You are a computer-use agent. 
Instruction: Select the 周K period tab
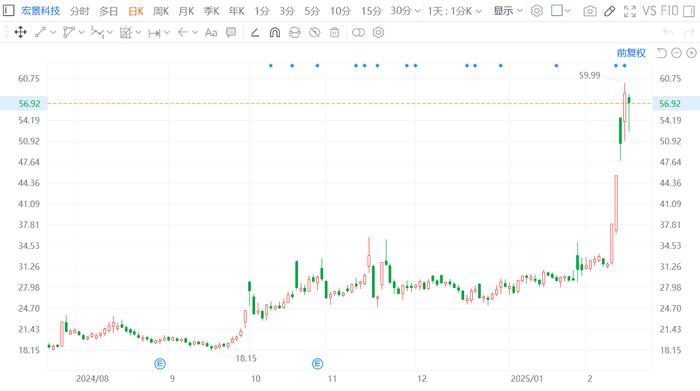pyautogui.click(x=161, y=11)
